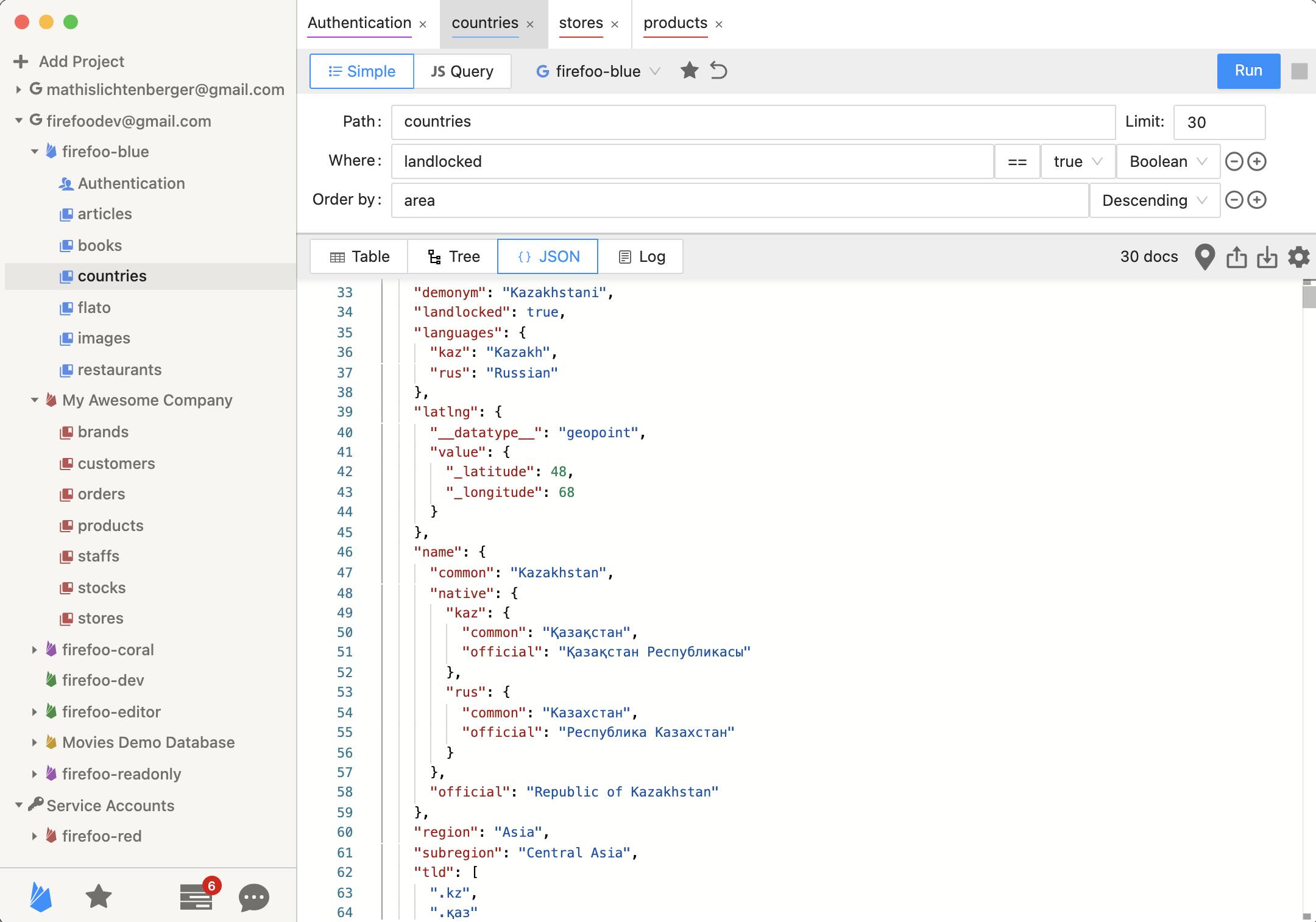This screenshot has width=1316, height=922.
Task: Toggle Simple query mode
Action: (x=361, y=70)
